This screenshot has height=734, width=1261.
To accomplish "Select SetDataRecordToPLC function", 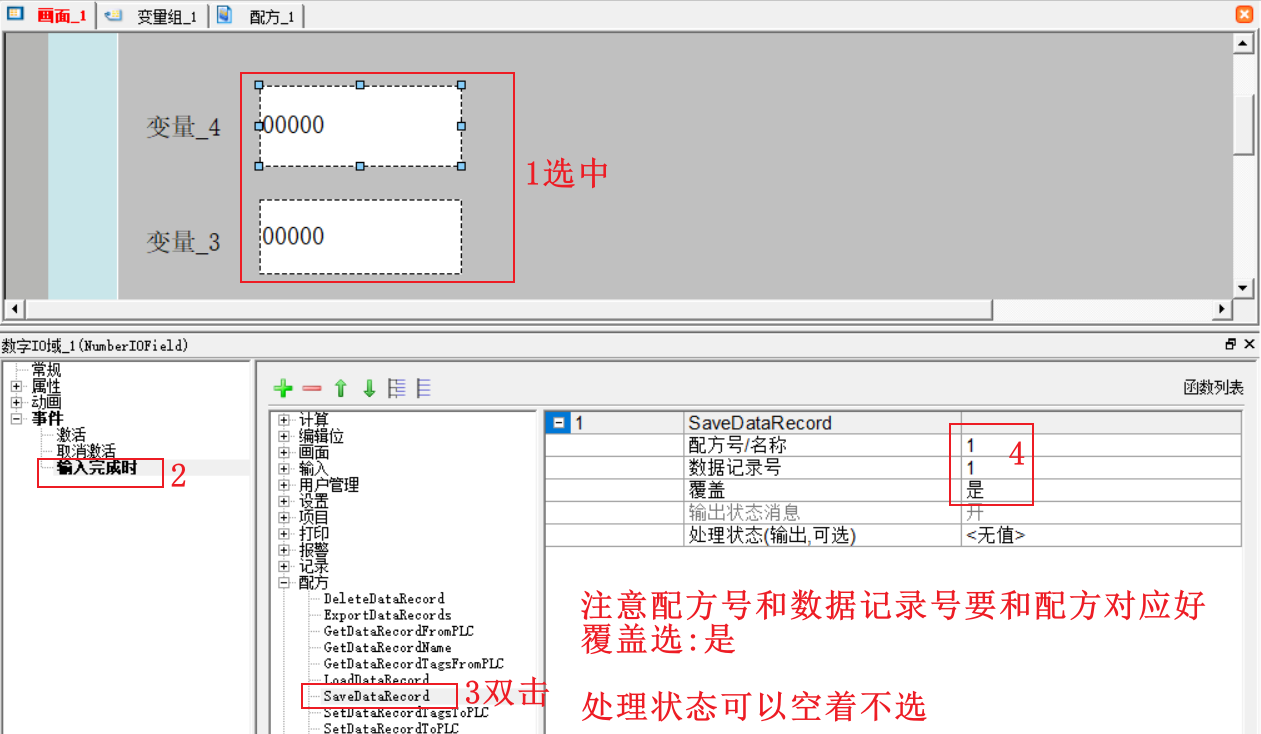I will pyautogui.click(x=391, y=728).
